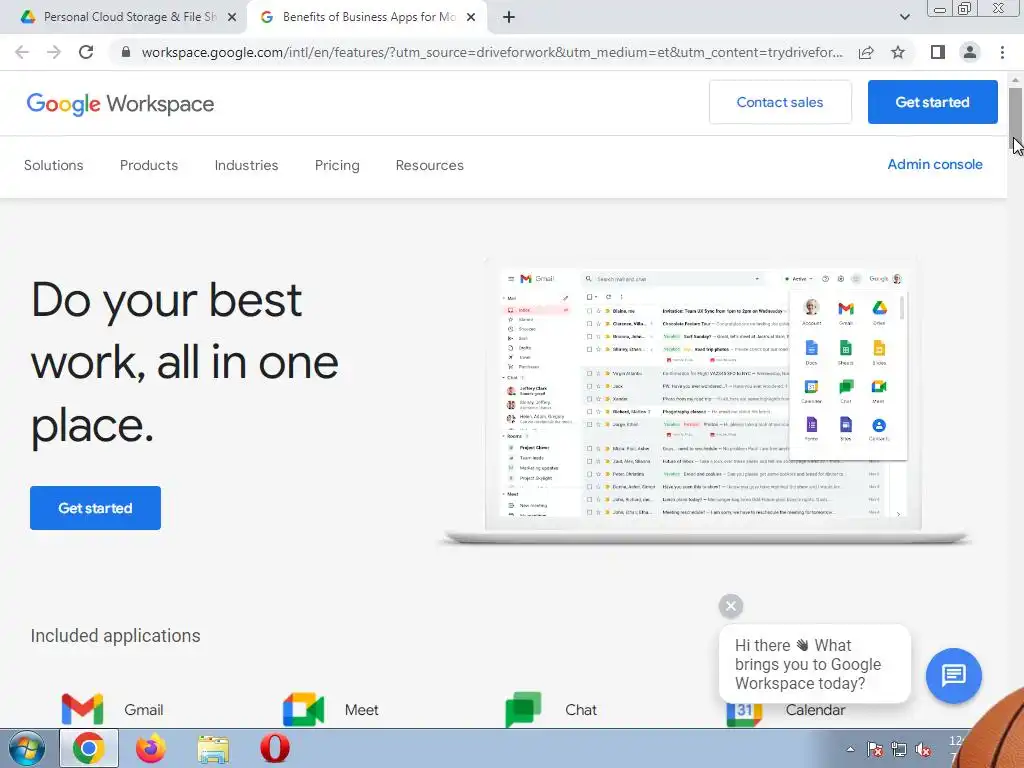Click Contact sales button

(780, 102)
